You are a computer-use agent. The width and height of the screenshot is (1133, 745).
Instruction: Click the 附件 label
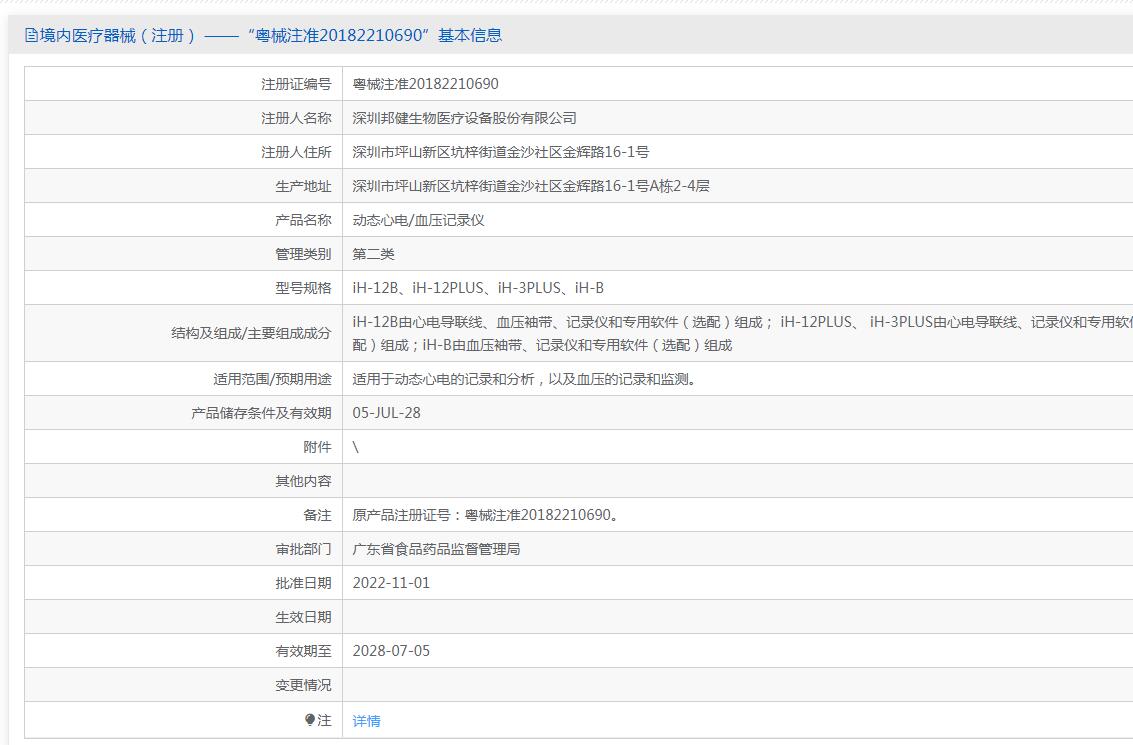pyautogui.click(x=317, y=447)
